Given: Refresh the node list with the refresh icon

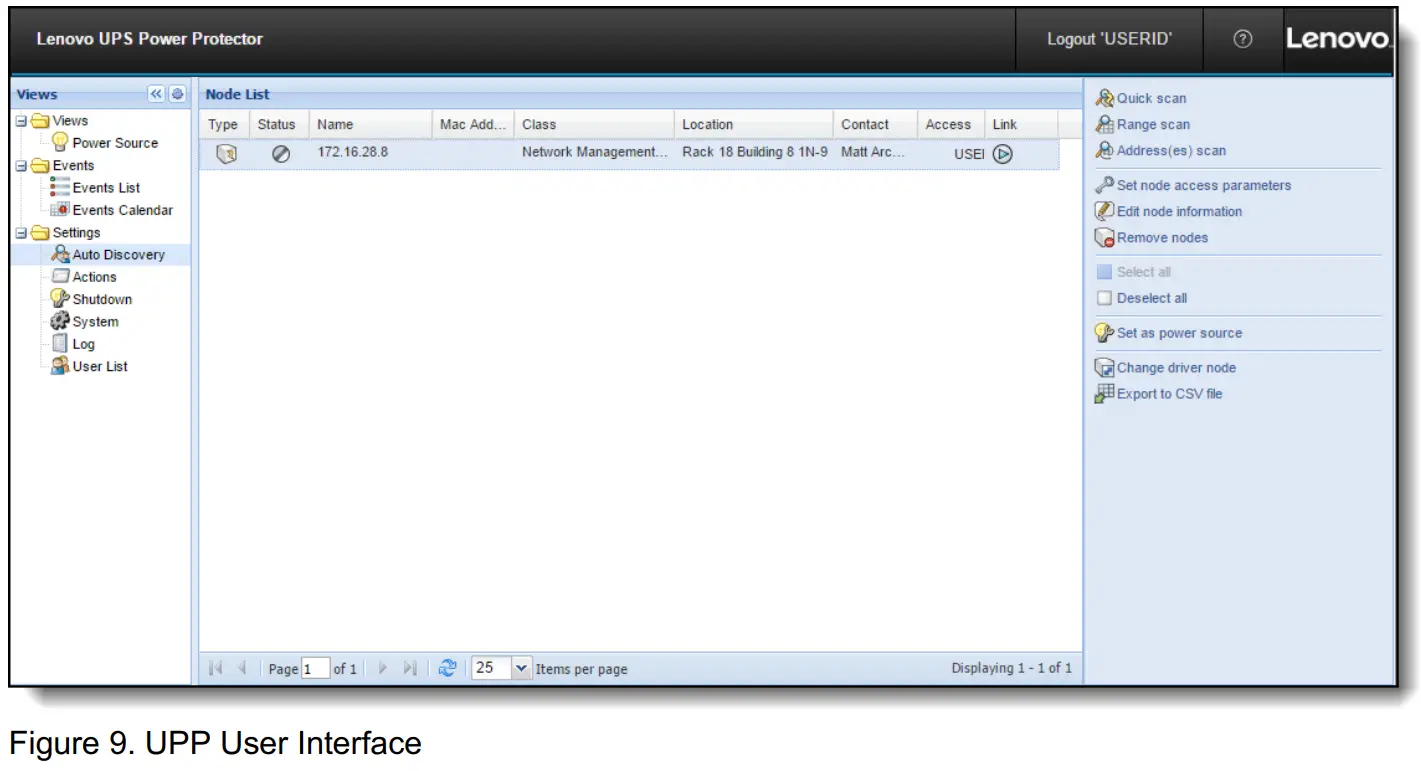Looking at the screenshot, I should 449,668.
